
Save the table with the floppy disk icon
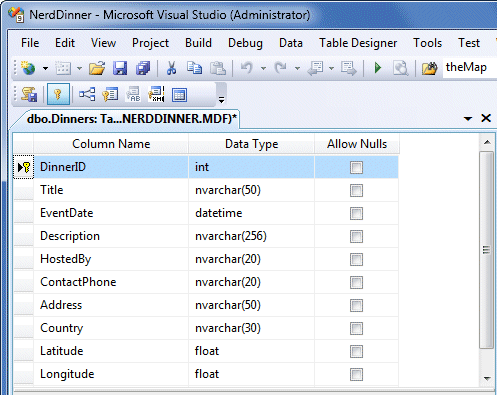(x=120, y=68)
